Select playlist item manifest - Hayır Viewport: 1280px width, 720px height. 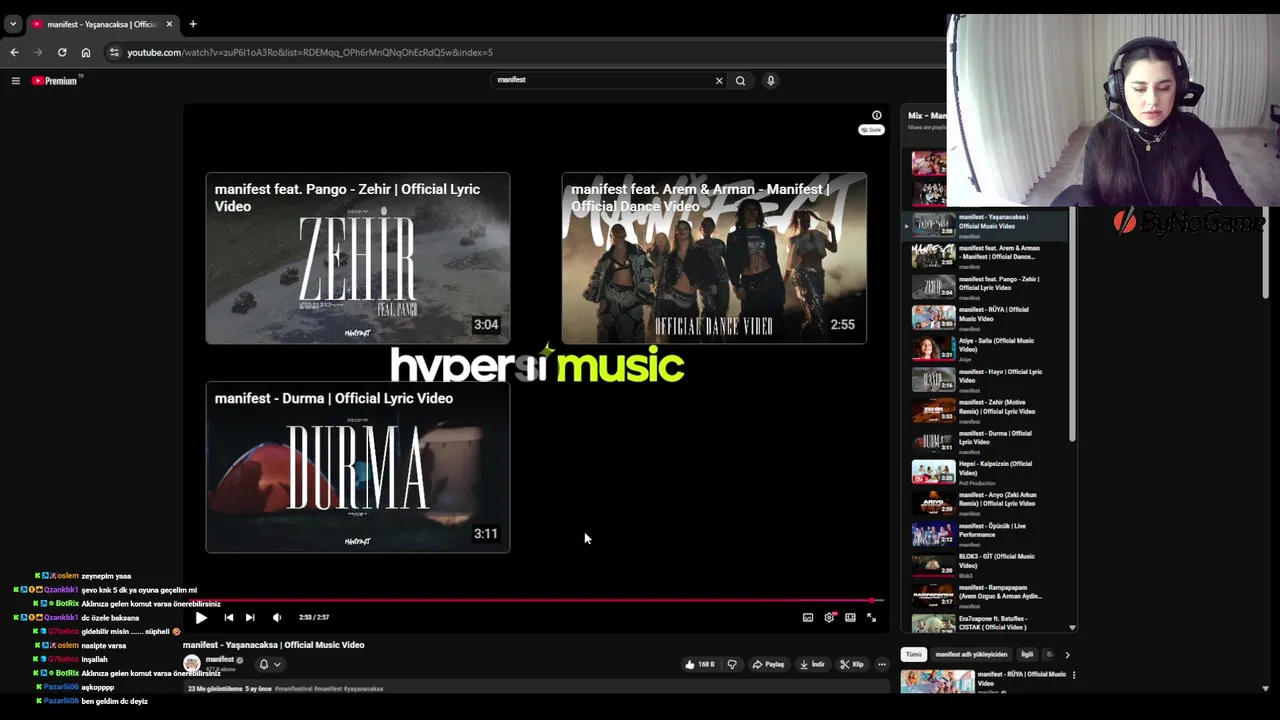tap(985, 380)
